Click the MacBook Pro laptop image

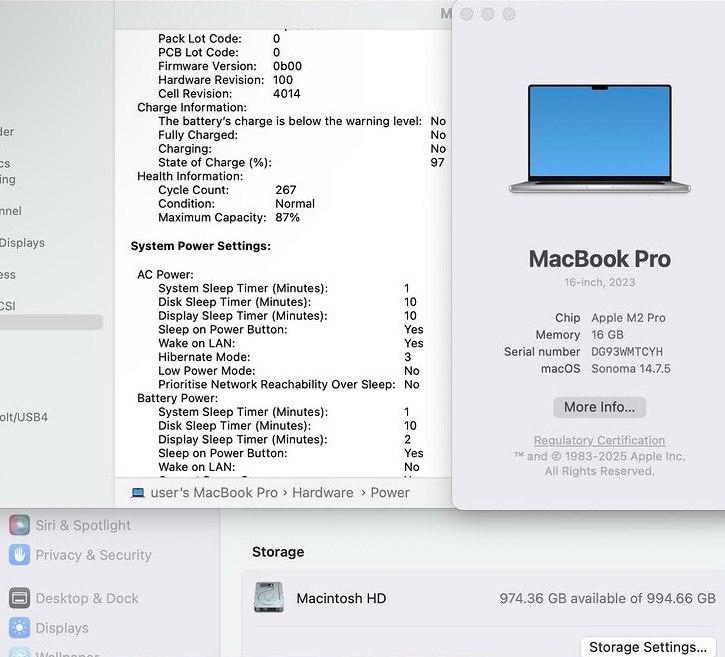600,139
